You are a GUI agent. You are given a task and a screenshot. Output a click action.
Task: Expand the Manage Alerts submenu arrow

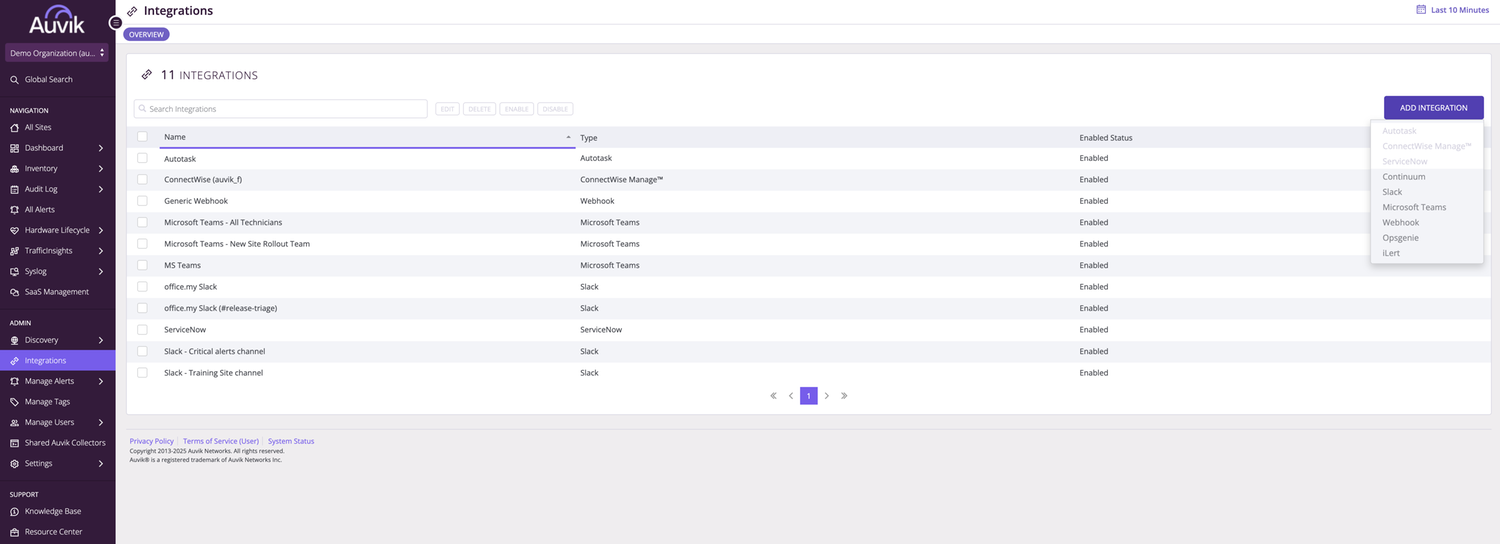[101, 381]
